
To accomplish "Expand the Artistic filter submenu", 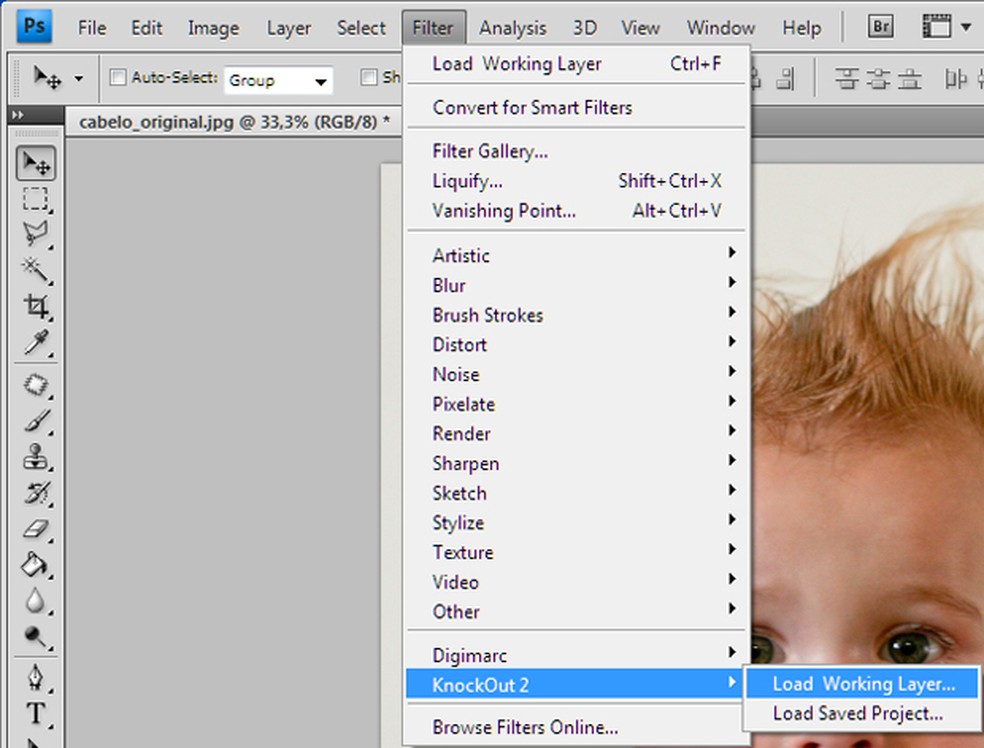I will (576, 255).
